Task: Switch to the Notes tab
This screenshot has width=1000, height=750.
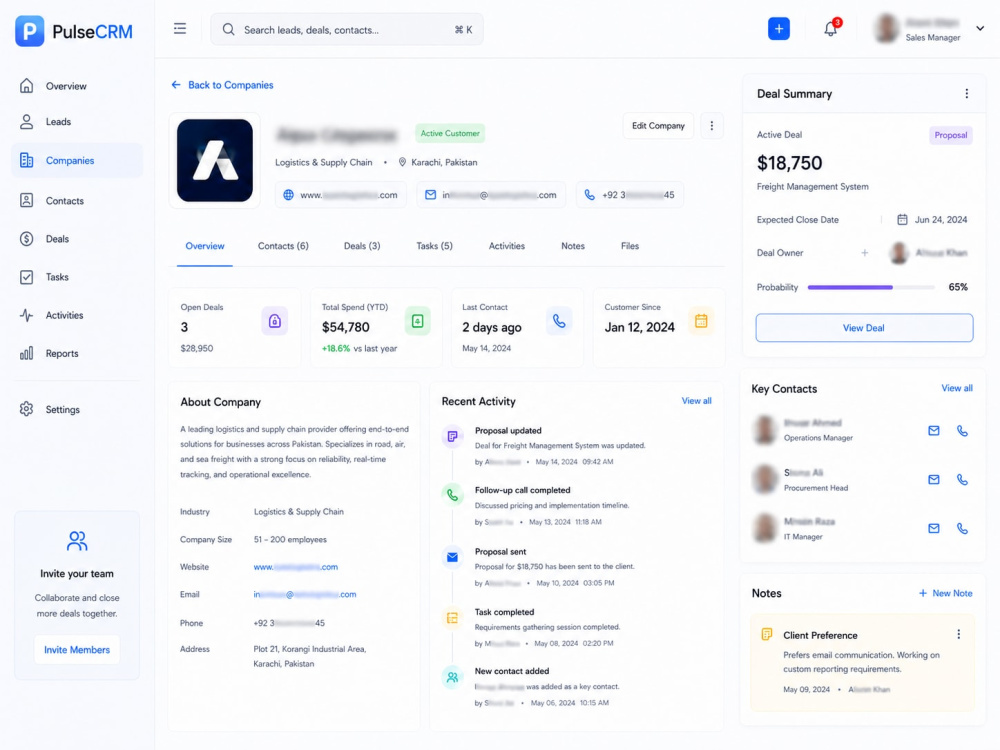Action: coord(573,246)
